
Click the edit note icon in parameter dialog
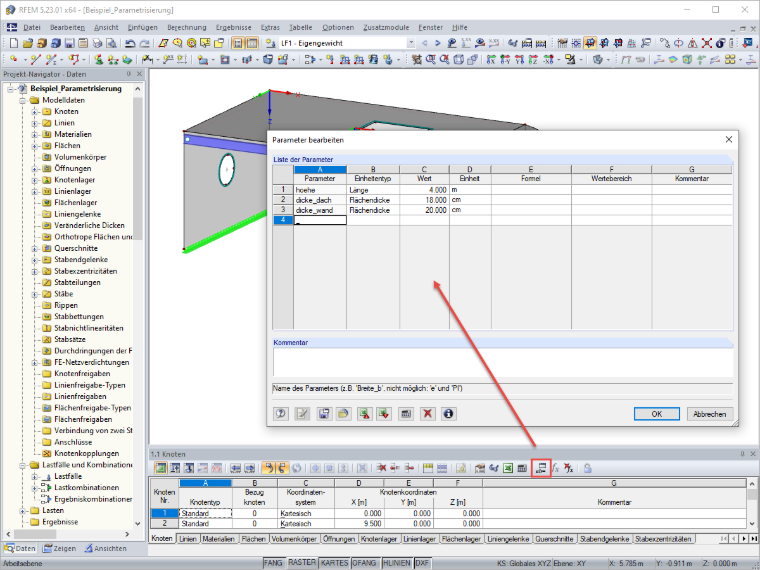click(302, 414)
